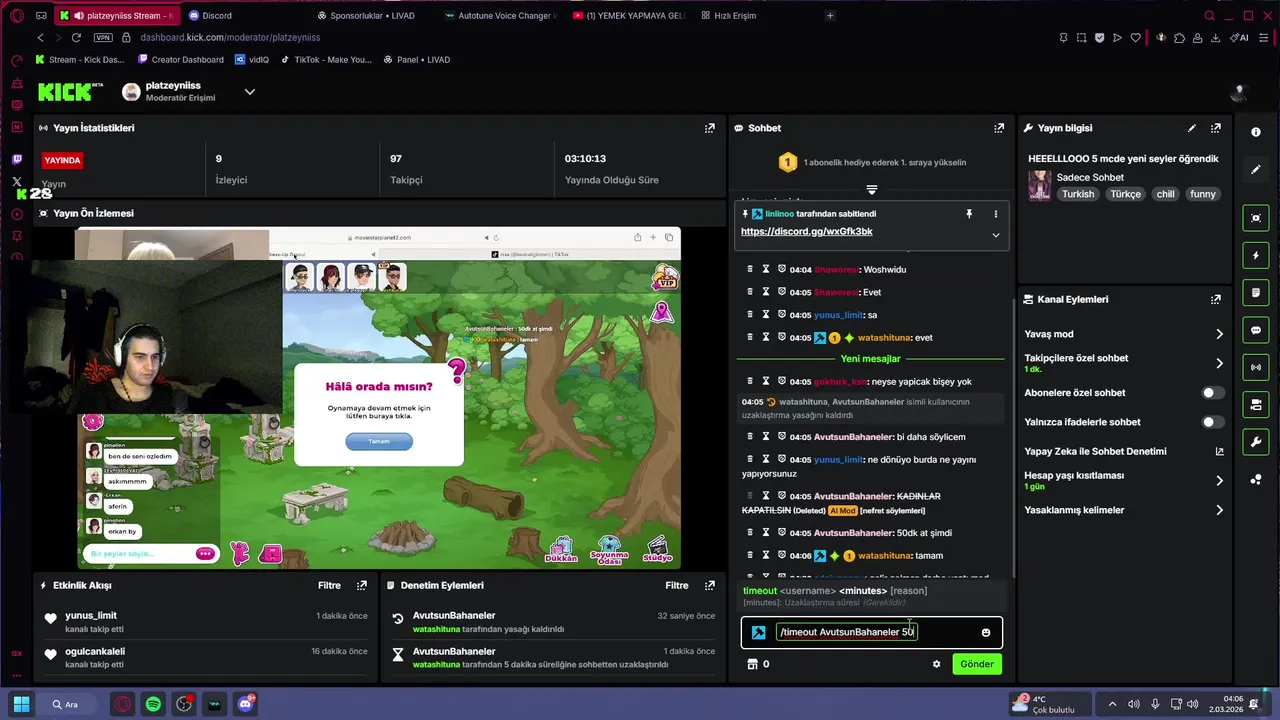
Task: Toggle the stream preview widget icon in sidebar
Action: pos(1256,218)
